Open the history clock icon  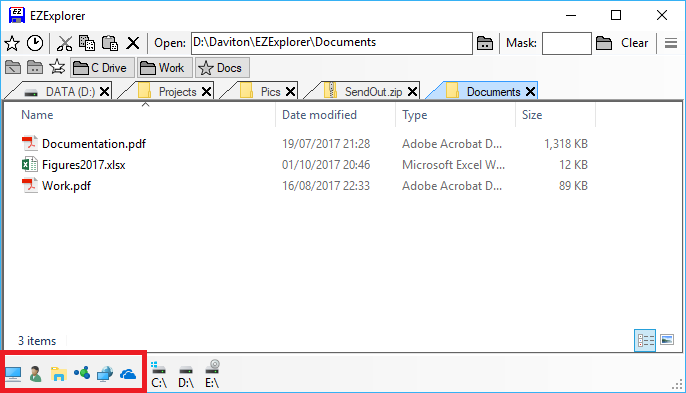click(35, 43)
